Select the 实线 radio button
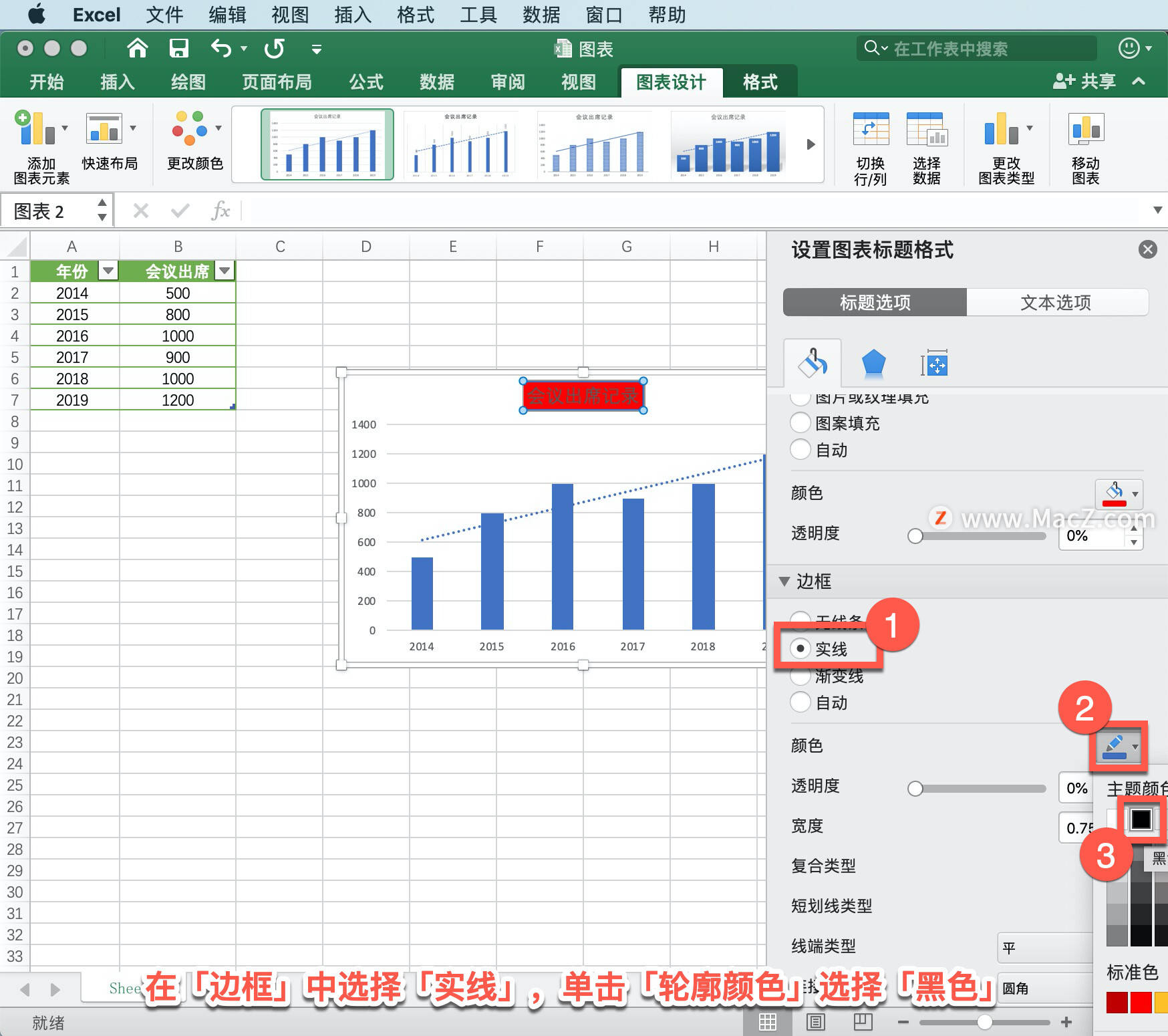The width and height of the screenshot is (1168, 1036). coord(800,648)
